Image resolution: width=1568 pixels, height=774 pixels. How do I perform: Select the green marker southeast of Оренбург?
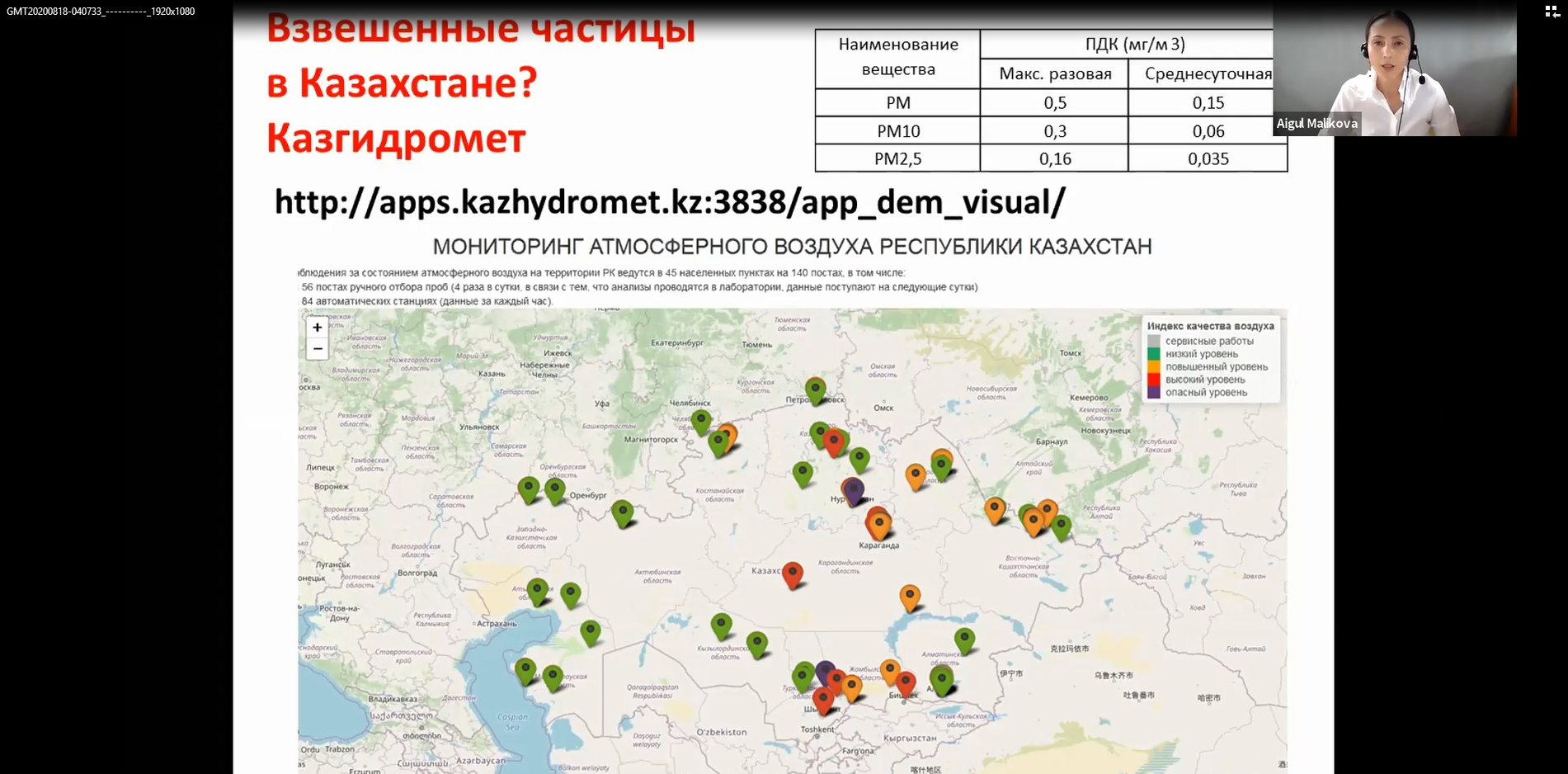click(623, 512)
